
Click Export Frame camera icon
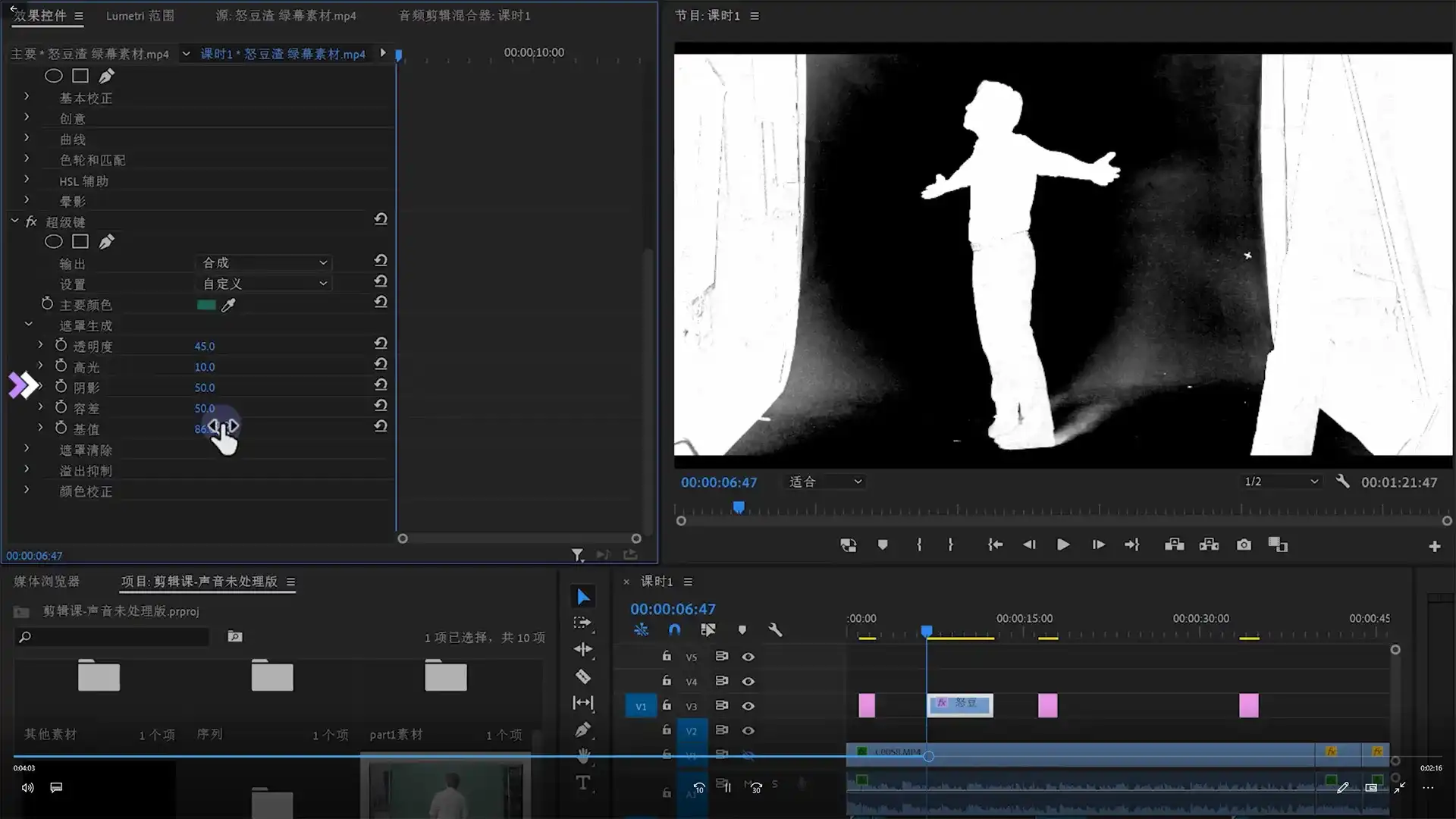pyautogui.click(x=1244, y=544)
